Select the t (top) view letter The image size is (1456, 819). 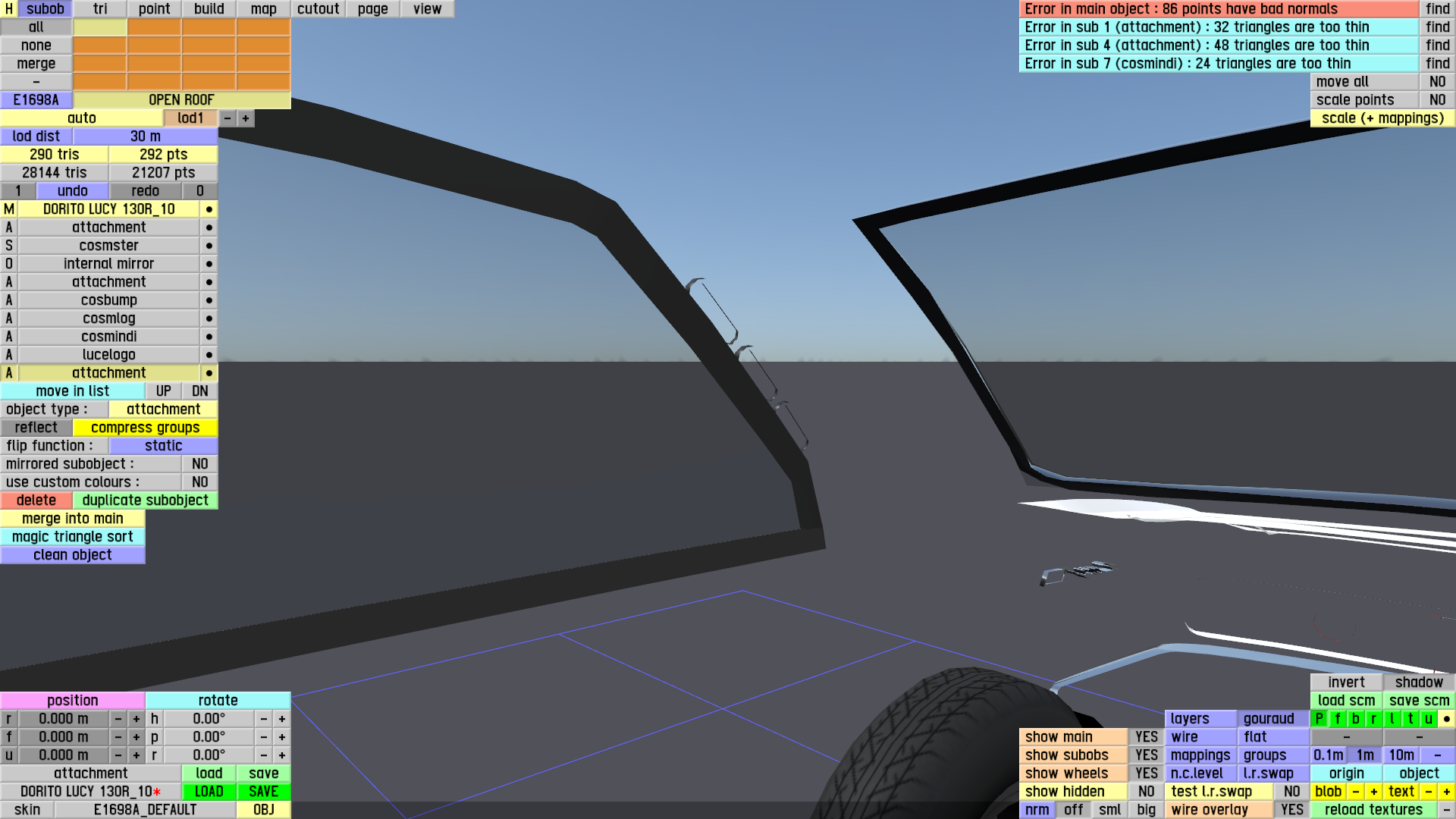point(1410,719)
